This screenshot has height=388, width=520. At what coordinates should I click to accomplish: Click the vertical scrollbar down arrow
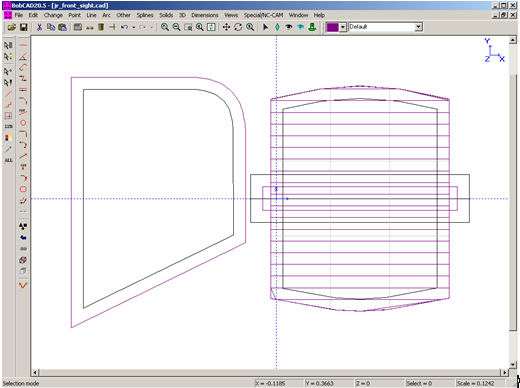[x=513, y=365]
